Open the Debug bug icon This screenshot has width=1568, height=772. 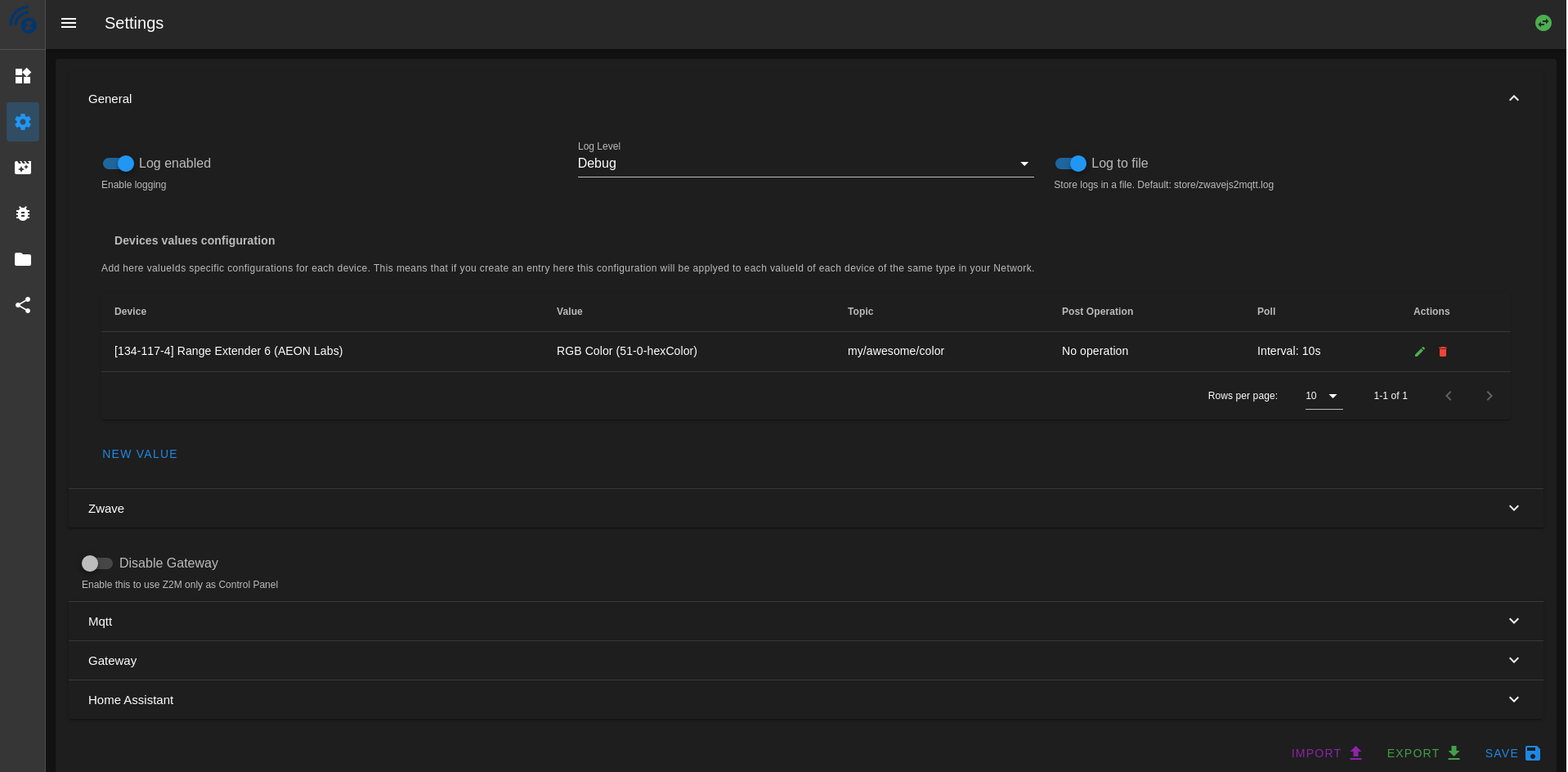pyautogui.click(x=23, y=213)
